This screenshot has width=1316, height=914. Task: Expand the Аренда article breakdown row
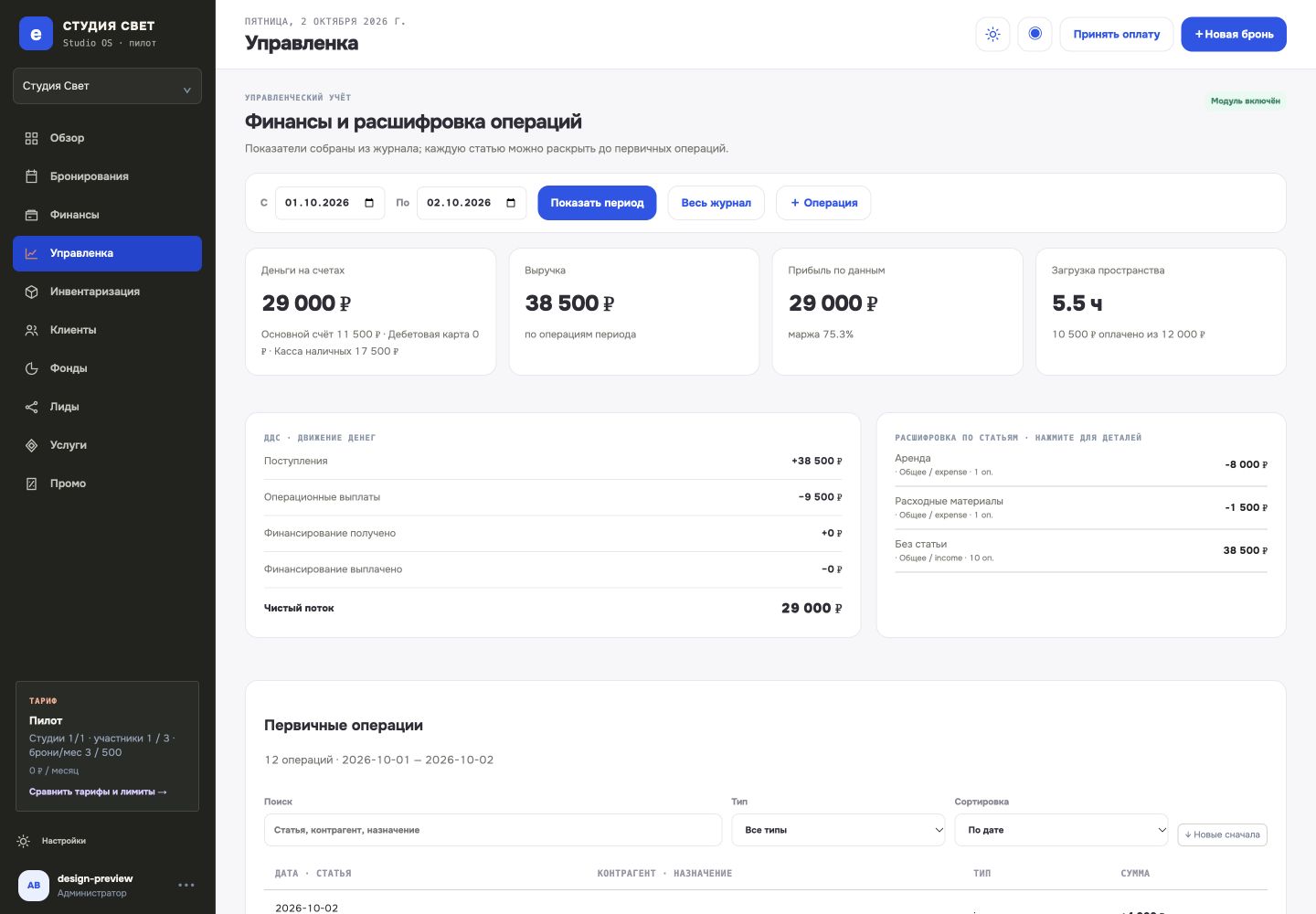coord(1081,465)
